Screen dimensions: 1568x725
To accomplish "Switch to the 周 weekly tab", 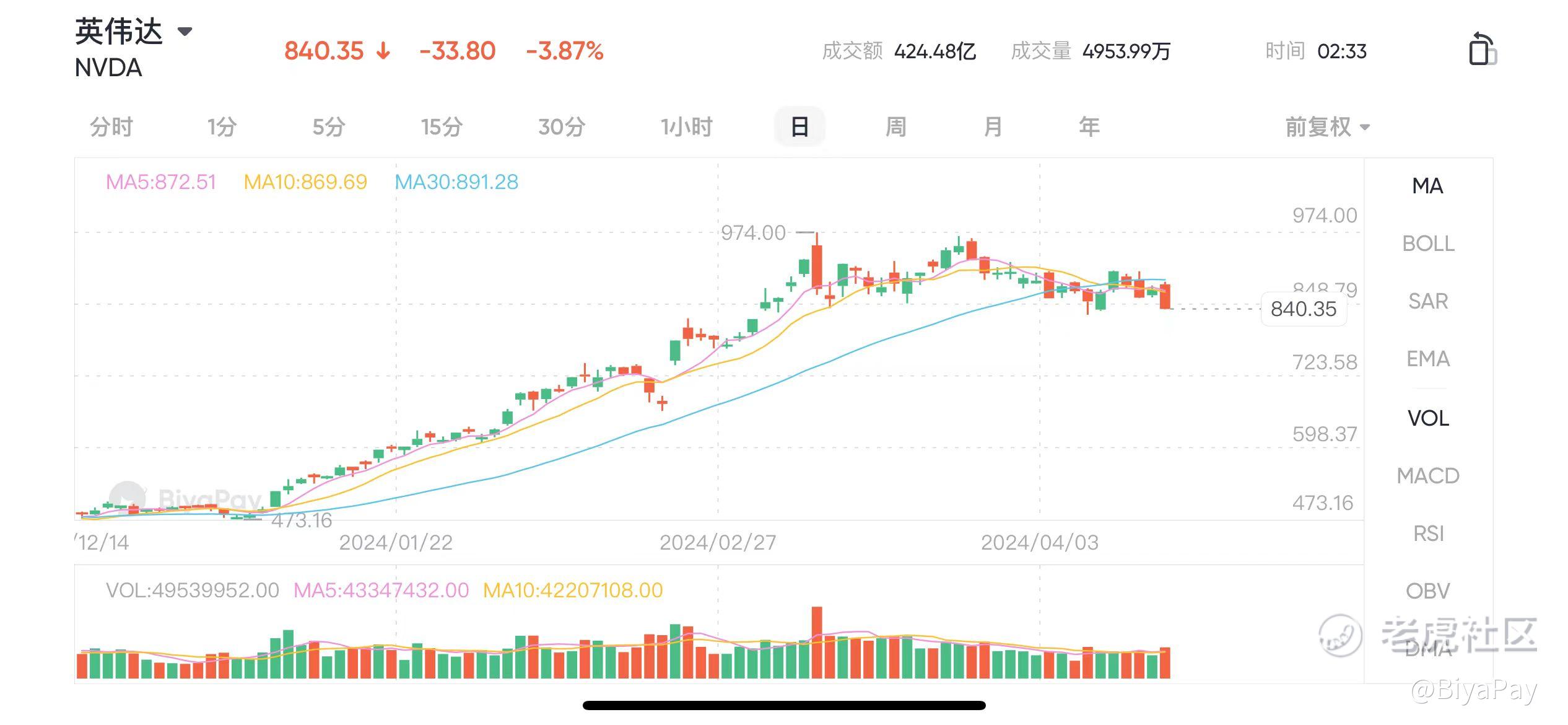I will click(x=895, y=127).
